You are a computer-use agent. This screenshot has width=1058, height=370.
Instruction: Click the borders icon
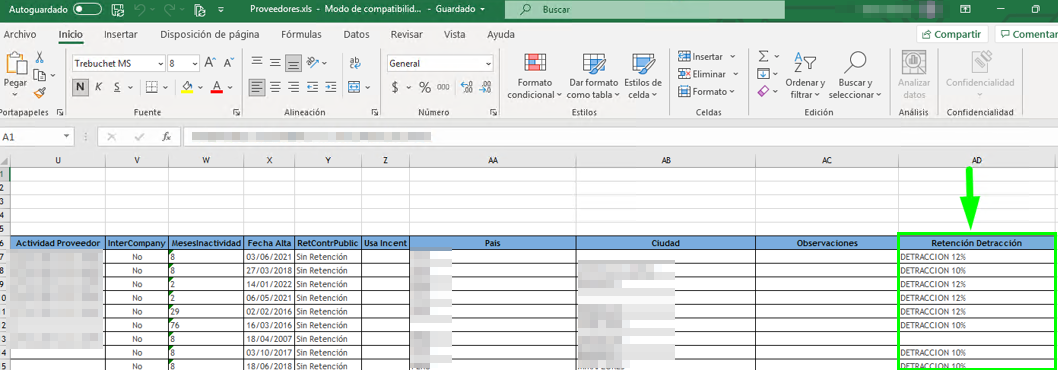151,87
